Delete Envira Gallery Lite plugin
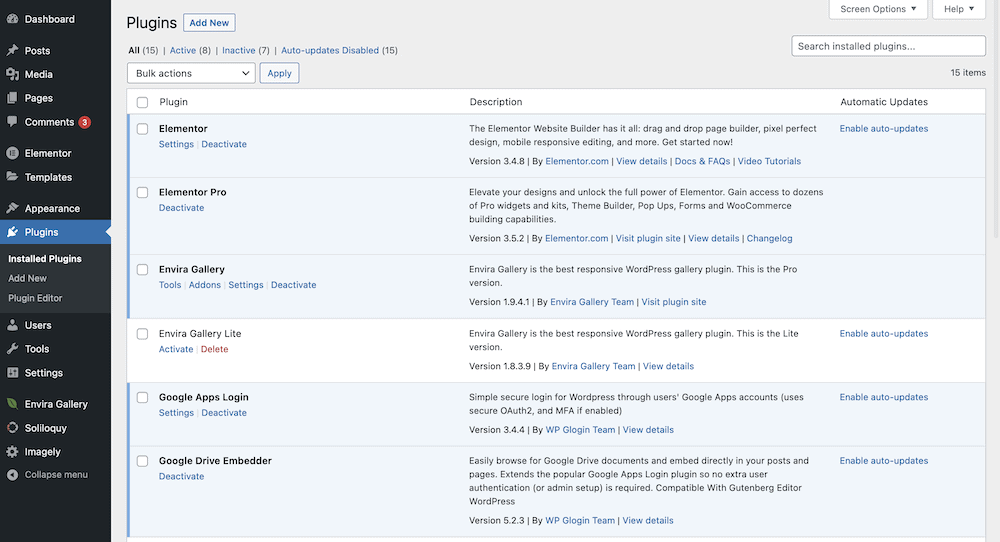1000x542 pixels. (214, 349)
